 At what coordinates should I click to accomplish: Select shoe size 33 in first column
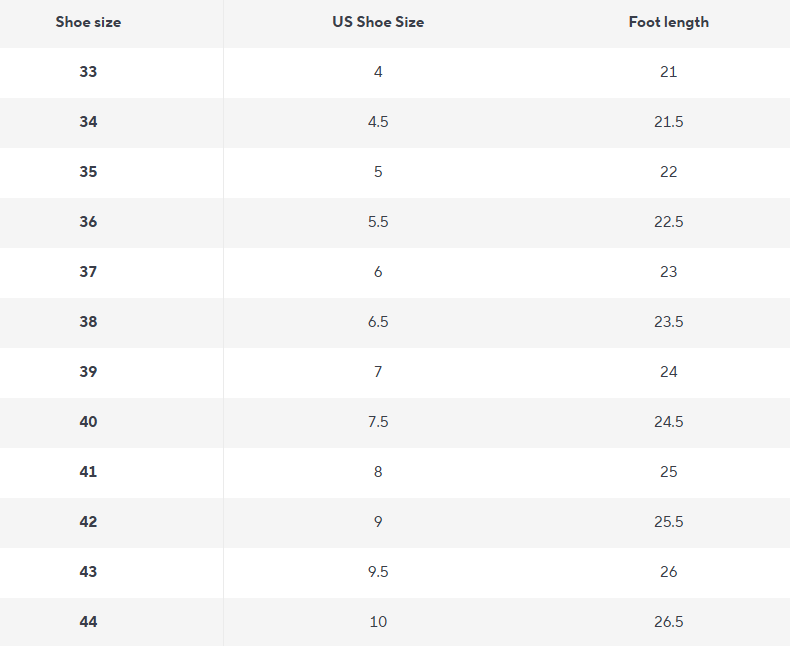coord(88,72)
